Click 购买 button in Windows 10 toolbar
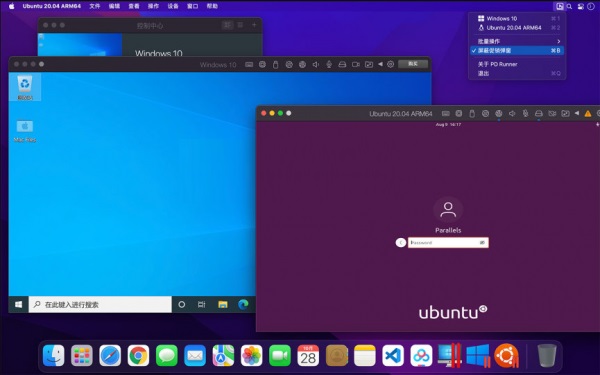This screenshot has height=375, width=600. coord(413,64)
